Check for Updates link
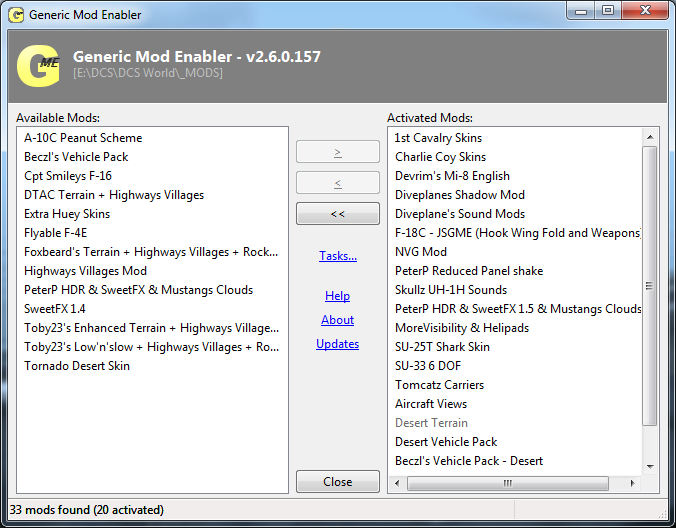This screenshot has width=676, height=528. pos(337,344)
